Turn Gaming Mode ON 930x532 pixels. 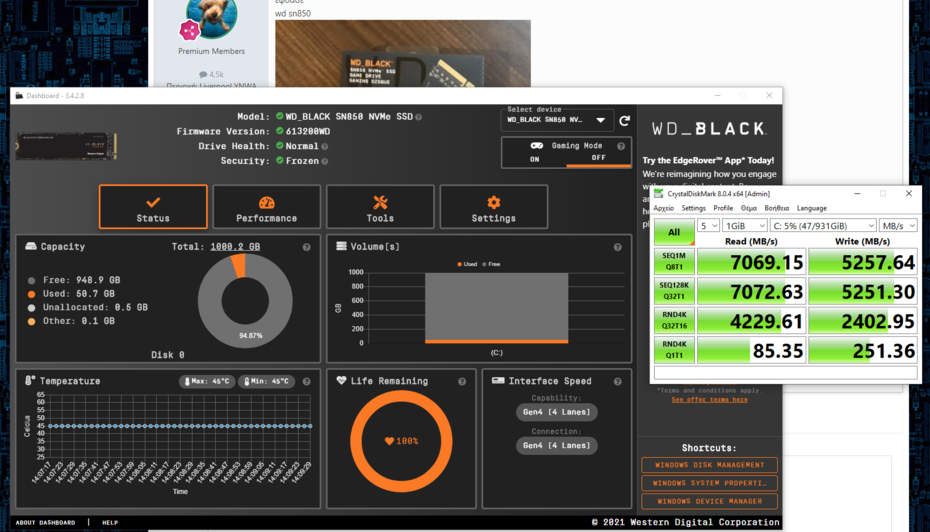(x=534, y=159)
